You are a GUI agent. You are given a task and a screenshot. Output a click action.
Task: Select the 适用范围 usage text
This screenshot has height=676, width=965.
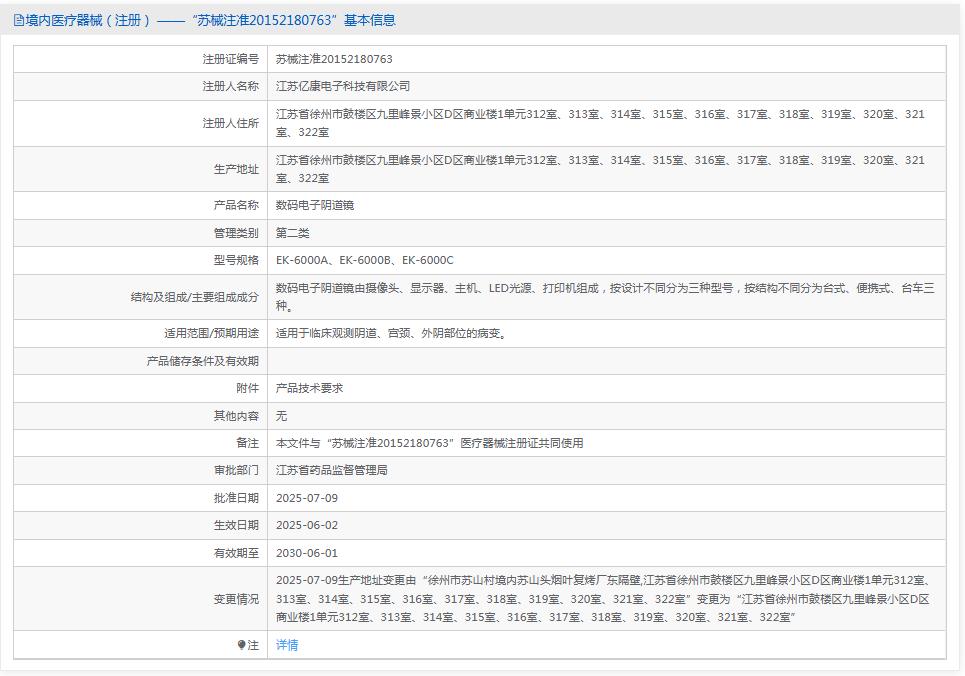379,333
